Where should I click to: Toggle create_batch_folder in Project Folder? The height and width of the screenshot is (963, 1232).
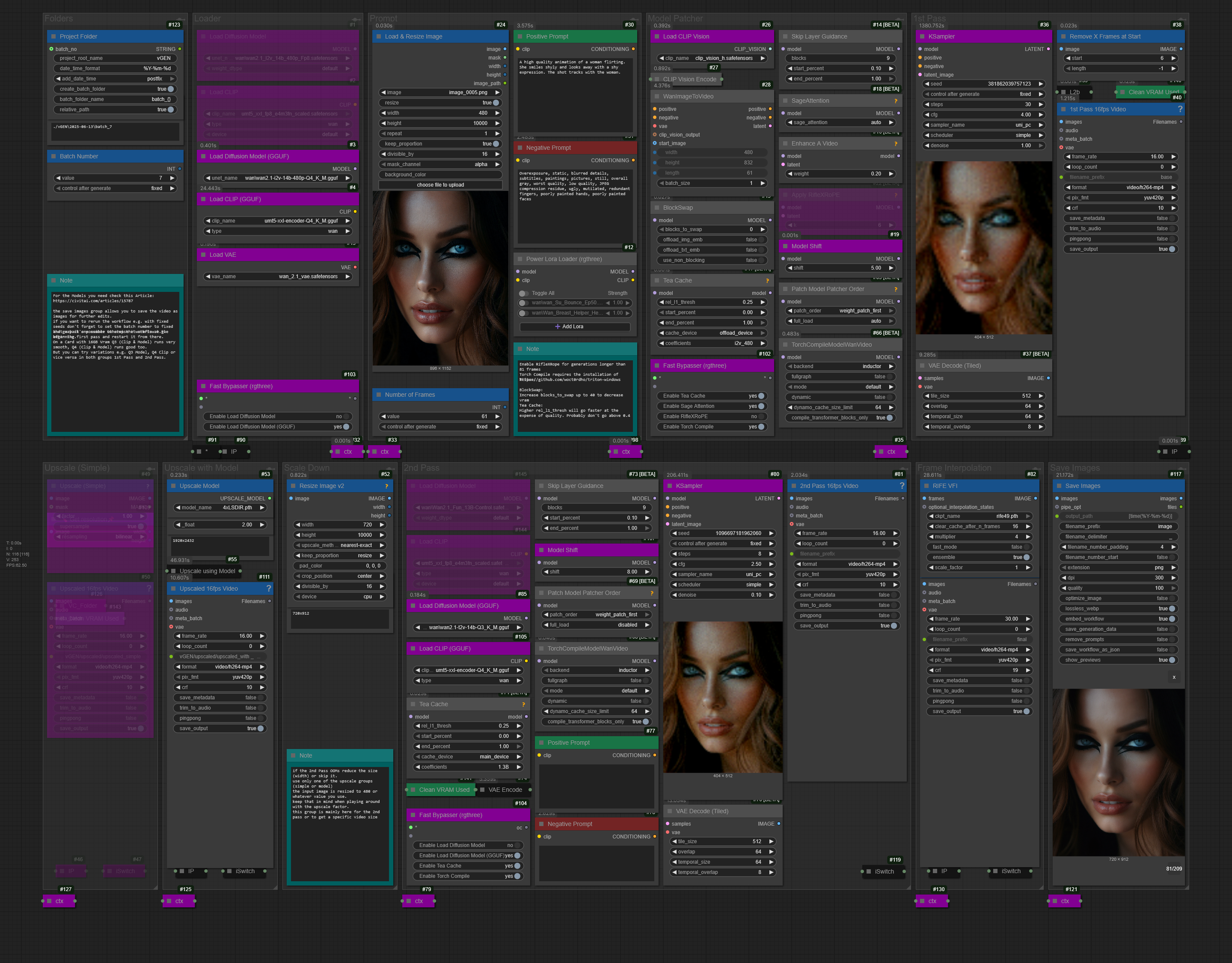coord(116,89)
